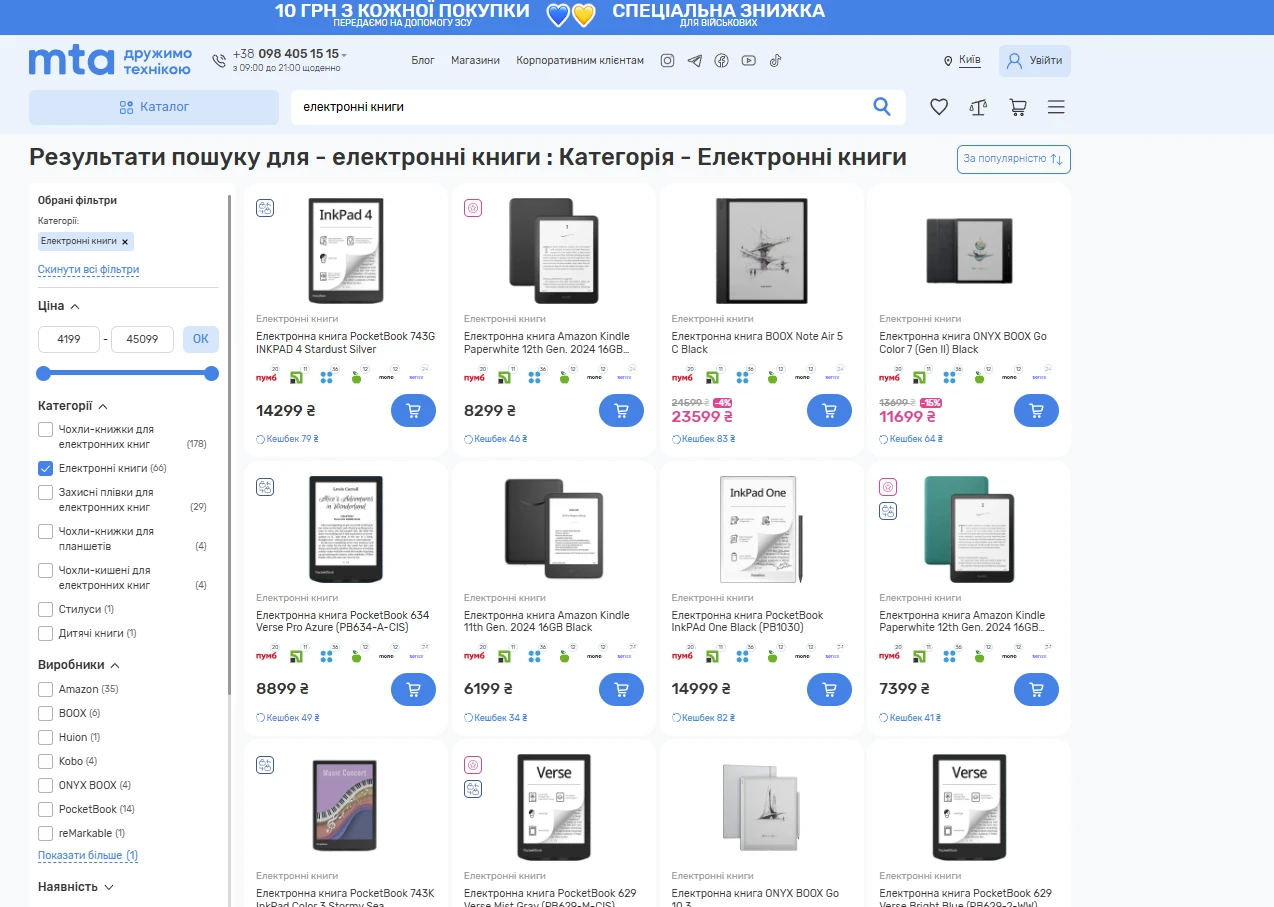Check Чохли-книжки для планшетів
1274x907 pixels.
45,532
